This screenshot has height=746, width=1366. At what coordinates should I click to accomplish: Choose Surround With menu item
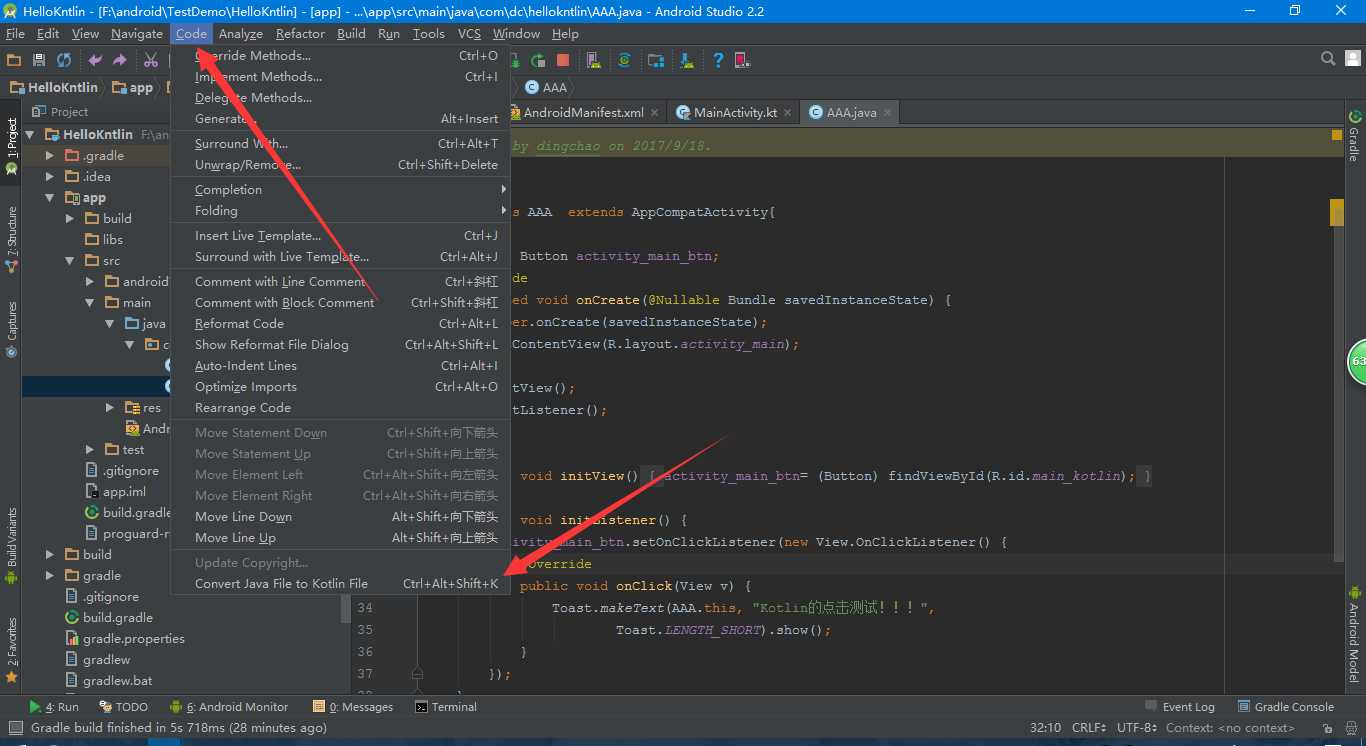[x=340, y=144]
